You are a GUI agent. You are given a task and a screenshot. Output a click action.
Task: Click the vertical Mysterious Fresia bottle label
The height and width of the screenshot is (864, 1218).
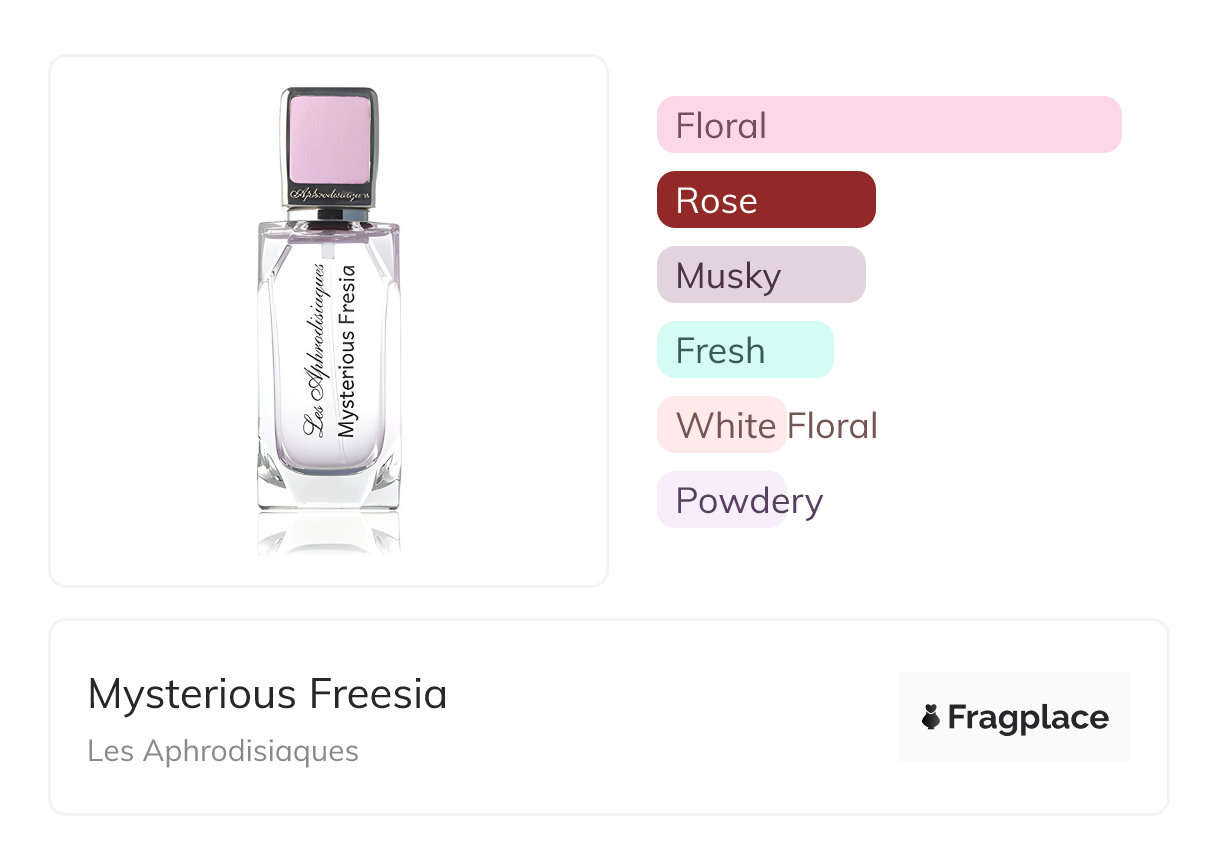[347, 351]
